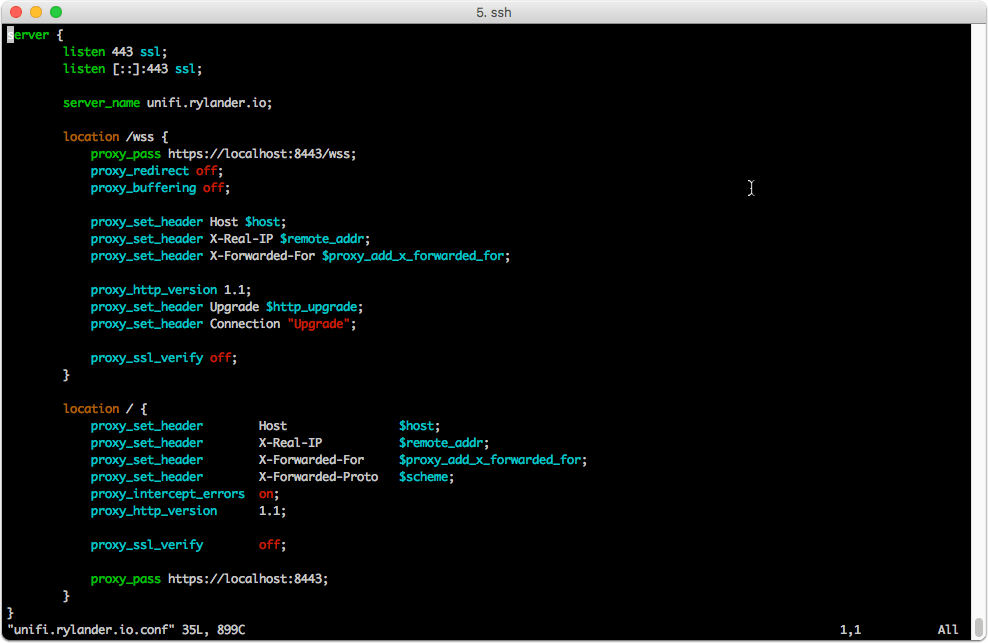The image size is (988, 643).
Task: Click '1.1;' in the root location block
Action: pos(272,511)
